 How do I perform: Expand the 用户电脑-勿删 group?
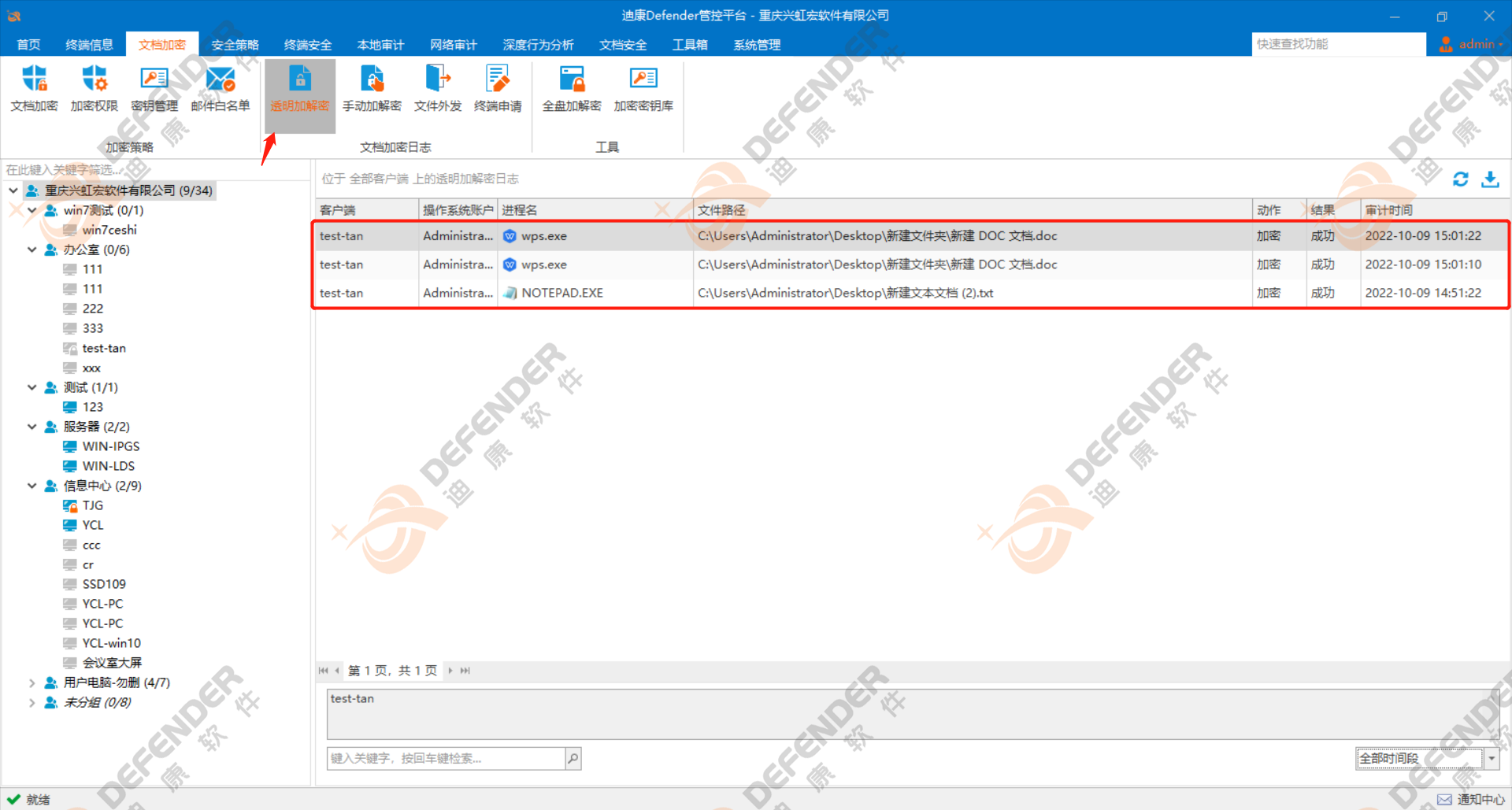pos(32,682)
